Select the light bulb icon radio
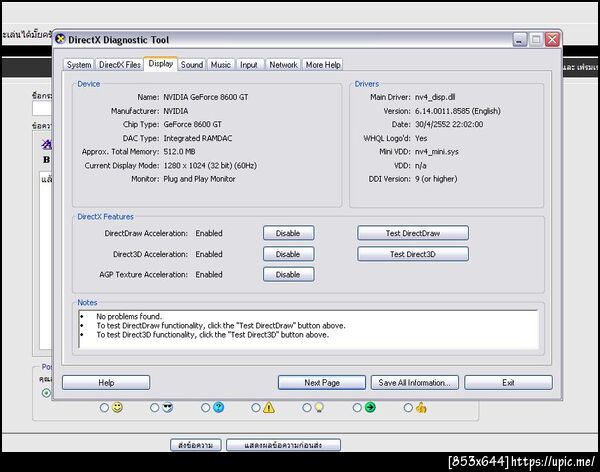This screenshot has width=600, height=472. [x=307, y=408]
